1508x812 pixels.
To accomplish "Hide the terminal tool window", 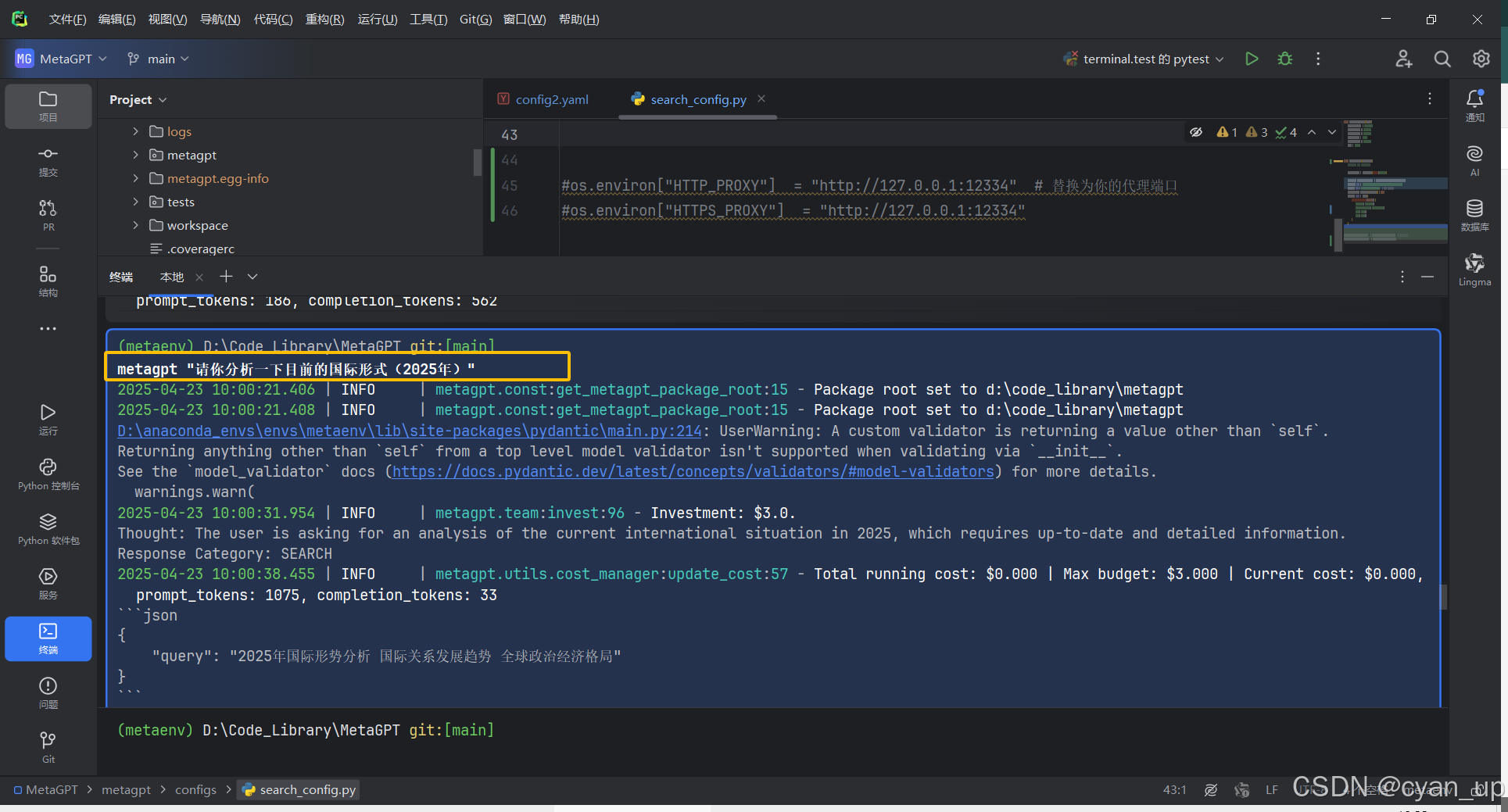I will [x=1427, y=277].
